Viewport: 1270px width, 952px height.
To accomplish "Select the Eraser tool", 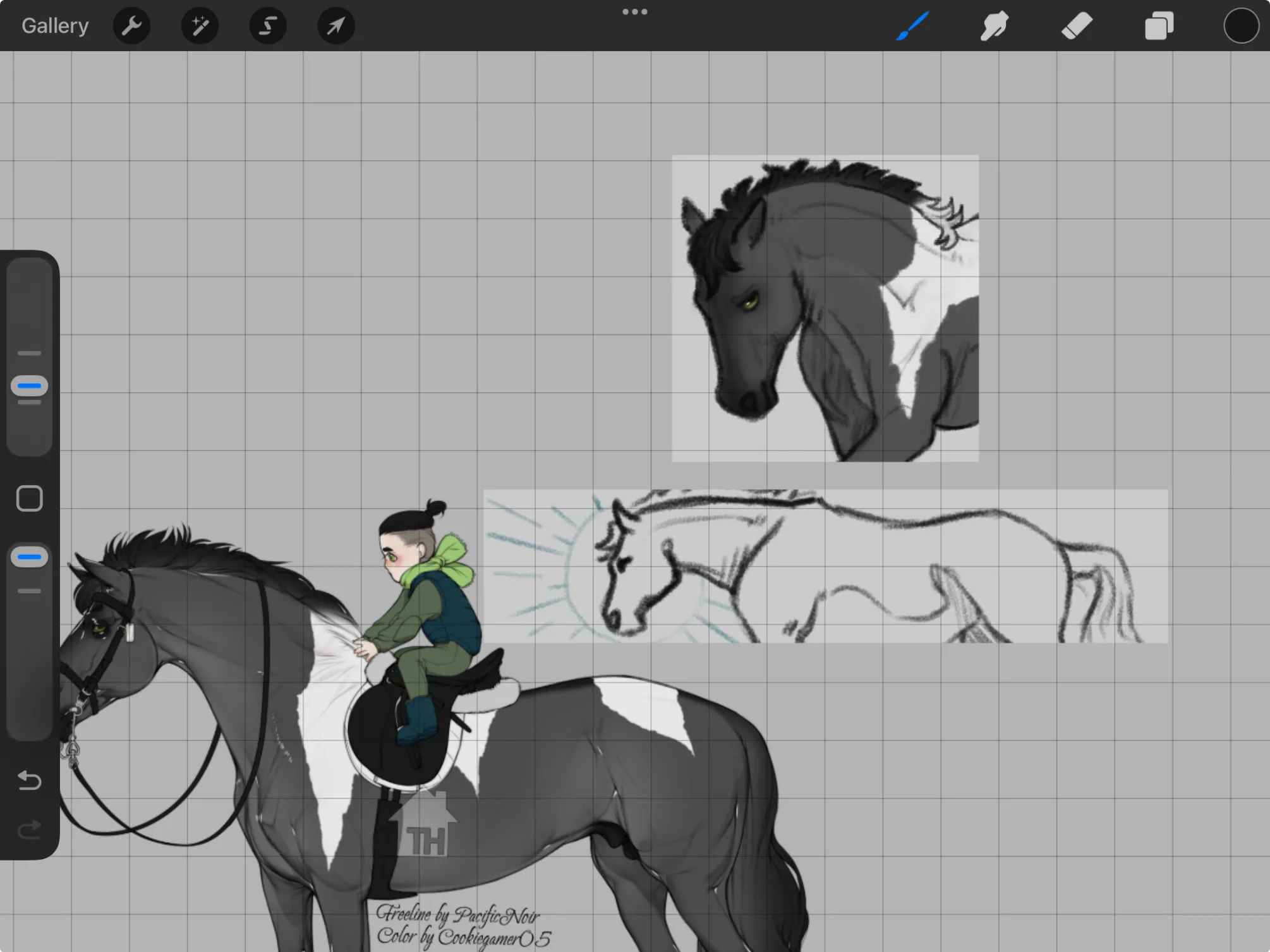I will (1077, 26).
